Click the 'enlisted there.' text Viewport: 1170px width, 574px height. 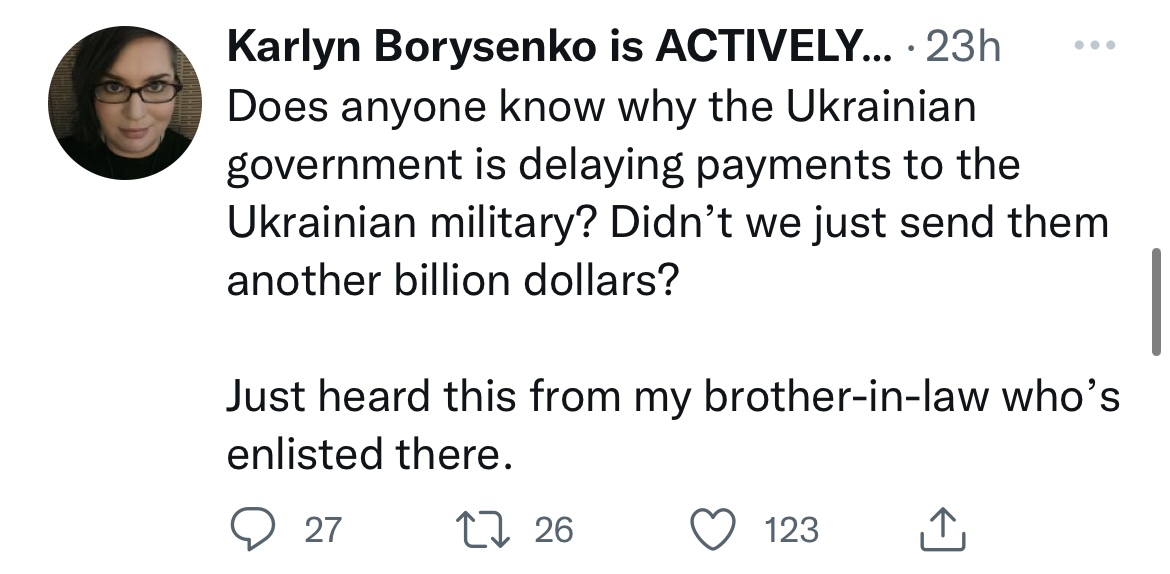click(370, 454)
